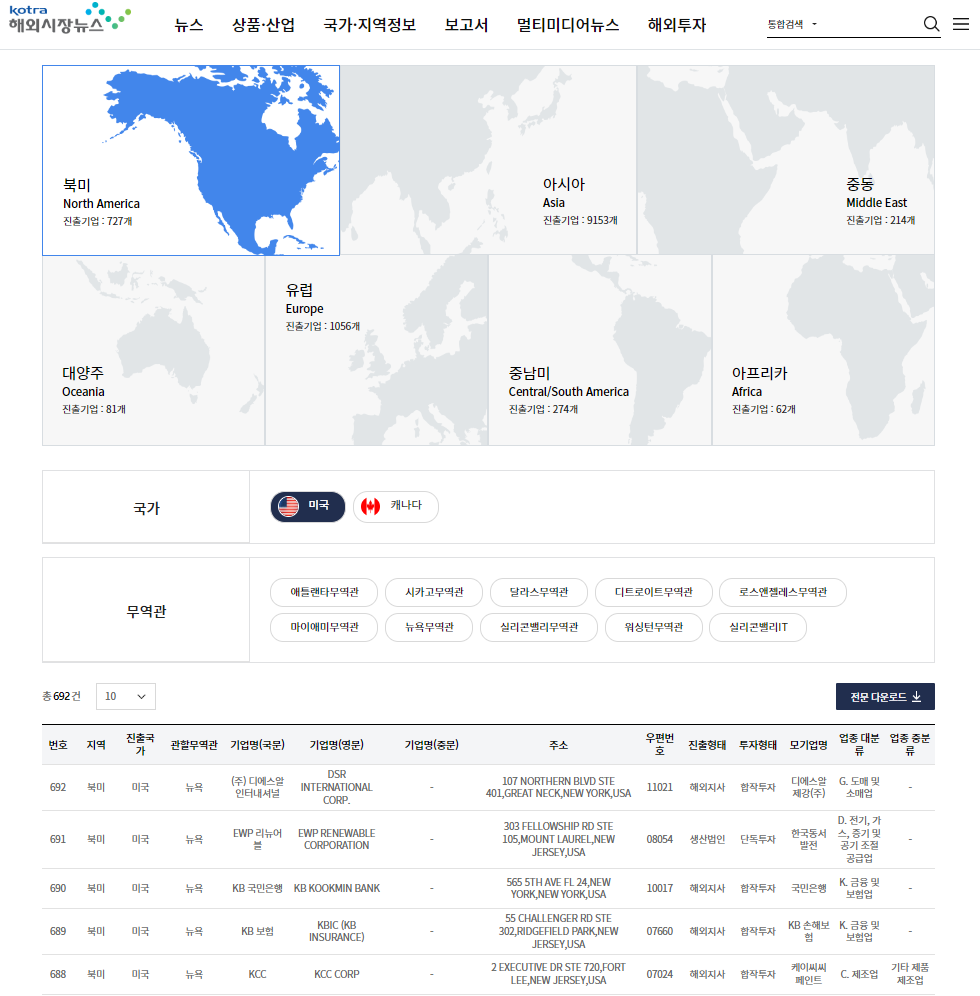Filter by 로스앤젤레스무역관
980x996 pixels.
pyautogui.click(x=782, y=593)
